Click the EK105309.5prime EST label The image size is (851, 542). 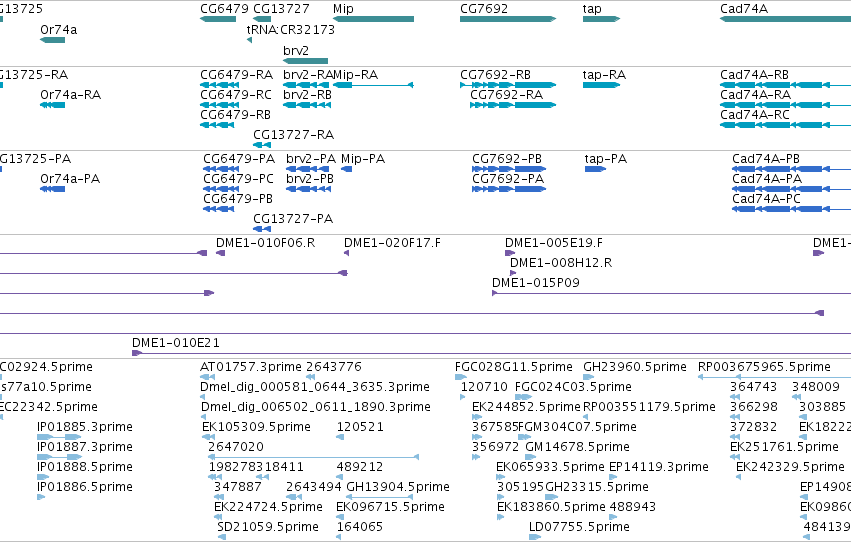(256, 427)
